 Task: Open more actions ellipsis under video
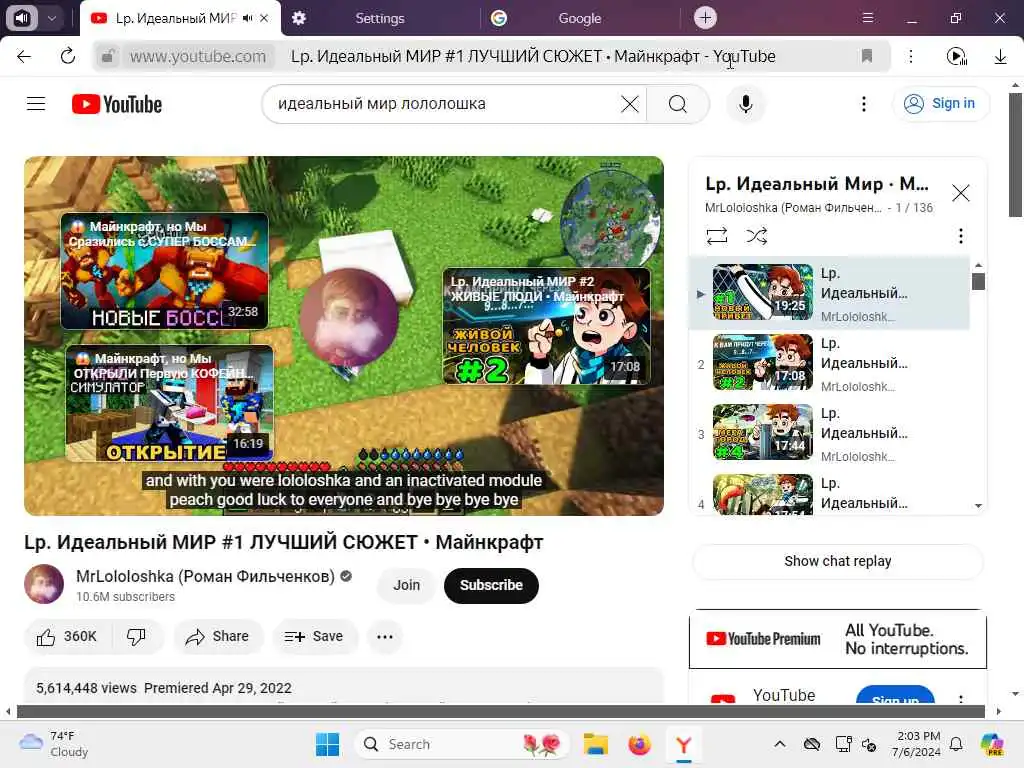(x=385, y=636)
